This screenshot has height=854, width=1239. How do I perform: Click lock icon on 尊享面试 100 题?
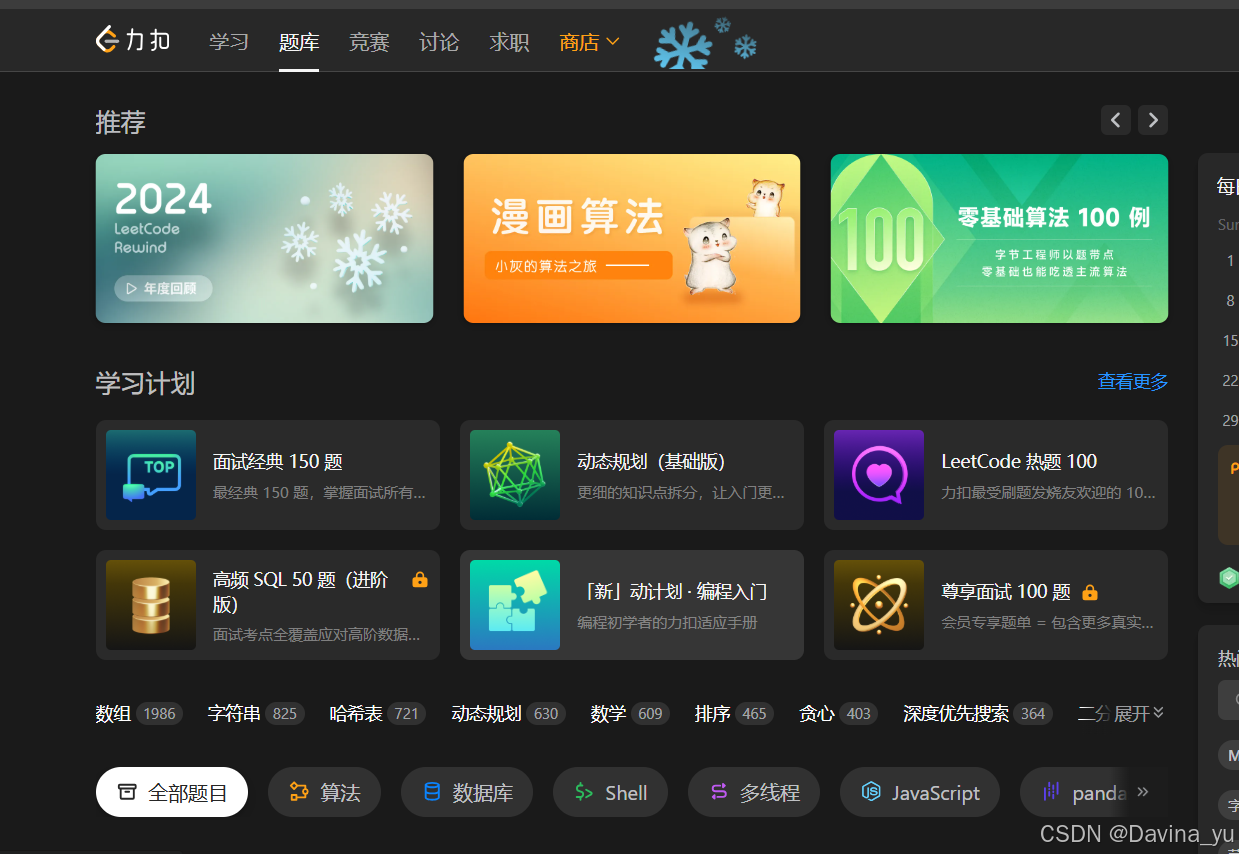[x=1090, y=592]
